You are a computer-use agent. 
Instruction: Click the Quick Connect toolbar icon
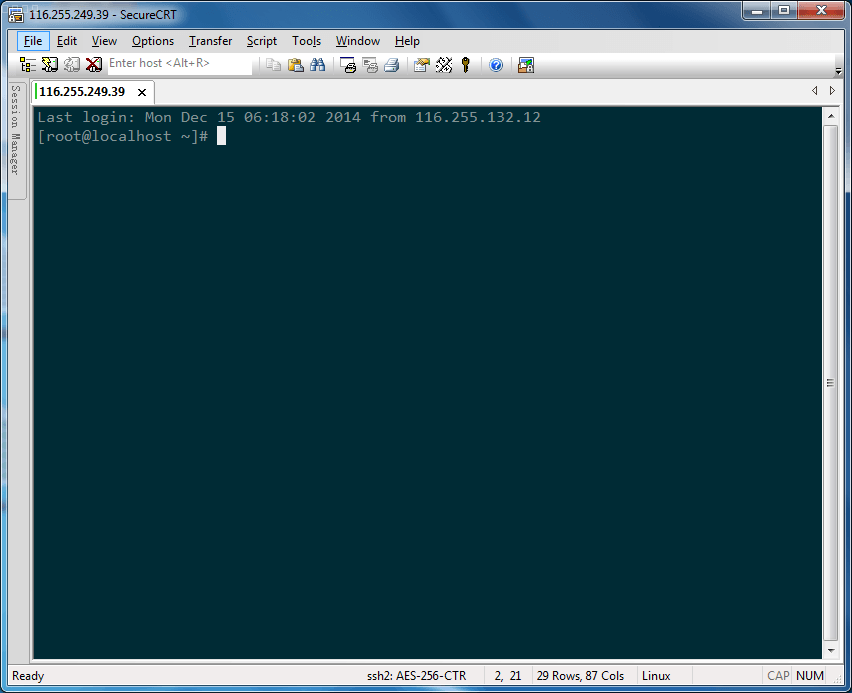[50, 64]
